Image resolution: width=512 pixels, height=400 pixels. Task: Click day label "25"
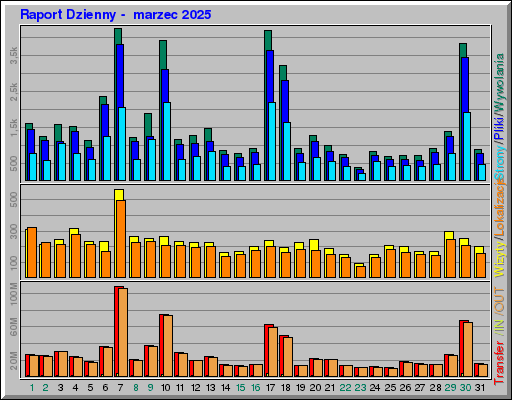coord(390,388)
